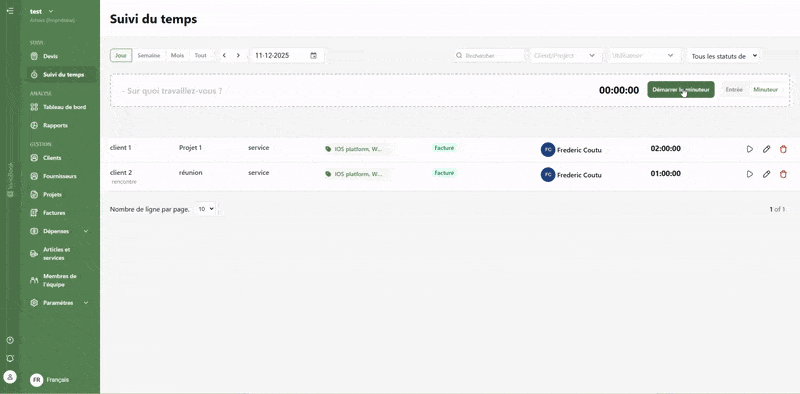Go to next date with right arrow

(238, 55)
